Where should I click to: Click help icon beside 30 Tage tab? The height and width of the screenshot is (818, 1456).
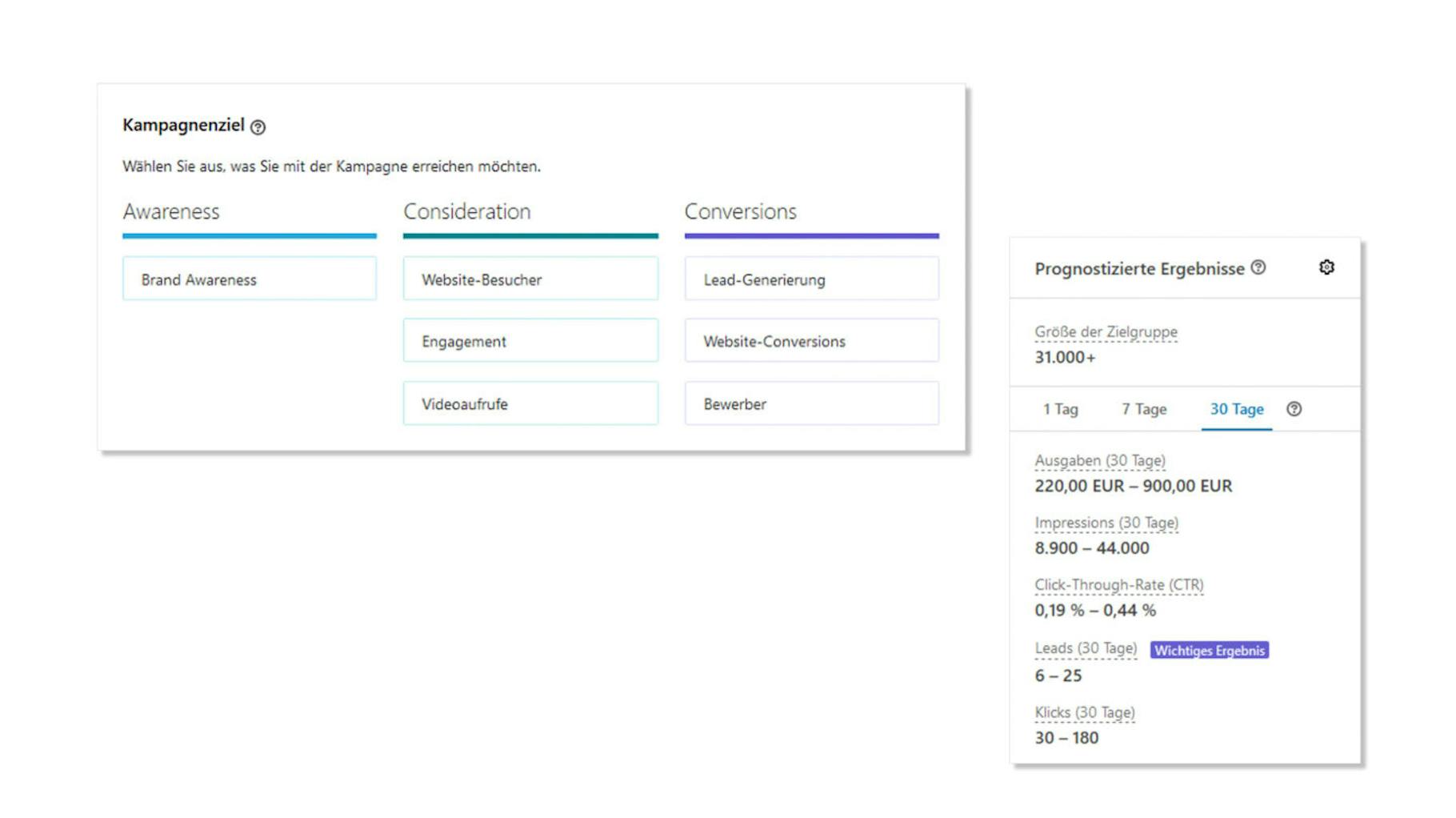pyautogui.click(x=1294, y=409)
